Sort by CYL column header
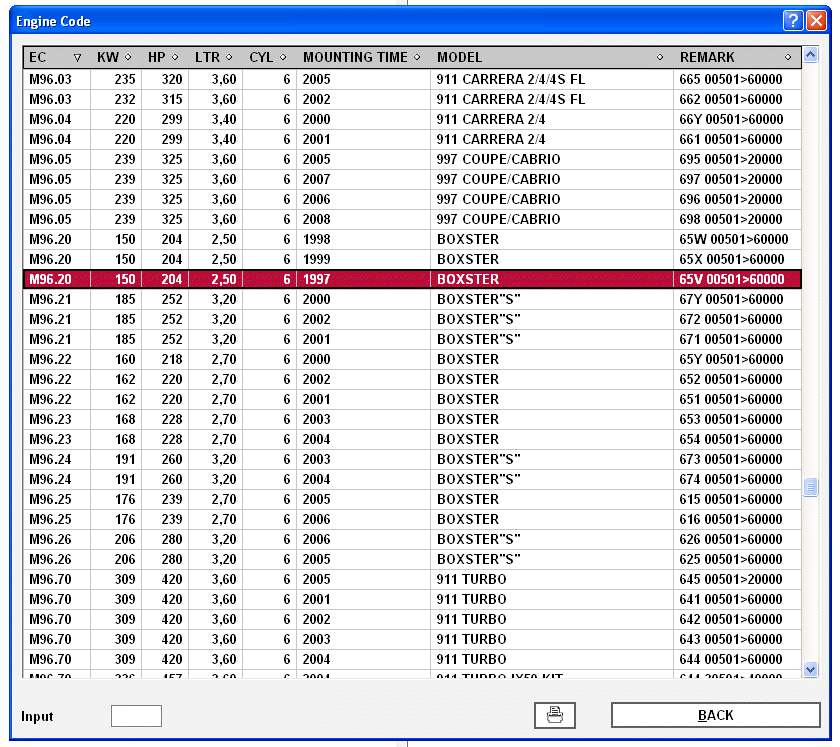 click(268, 57)
